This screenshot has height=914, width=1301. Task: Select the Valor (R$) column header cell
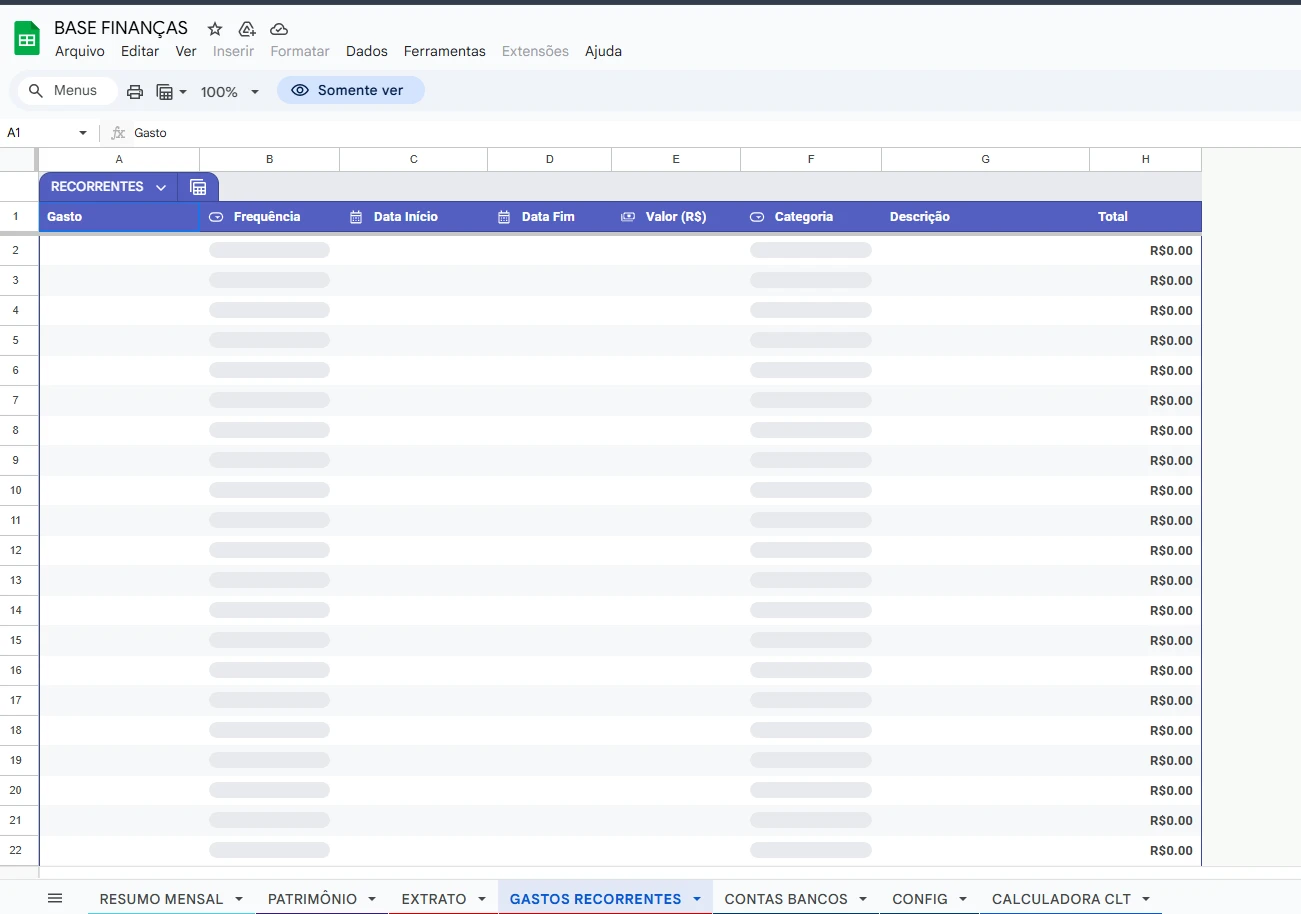tap(675, 217)
